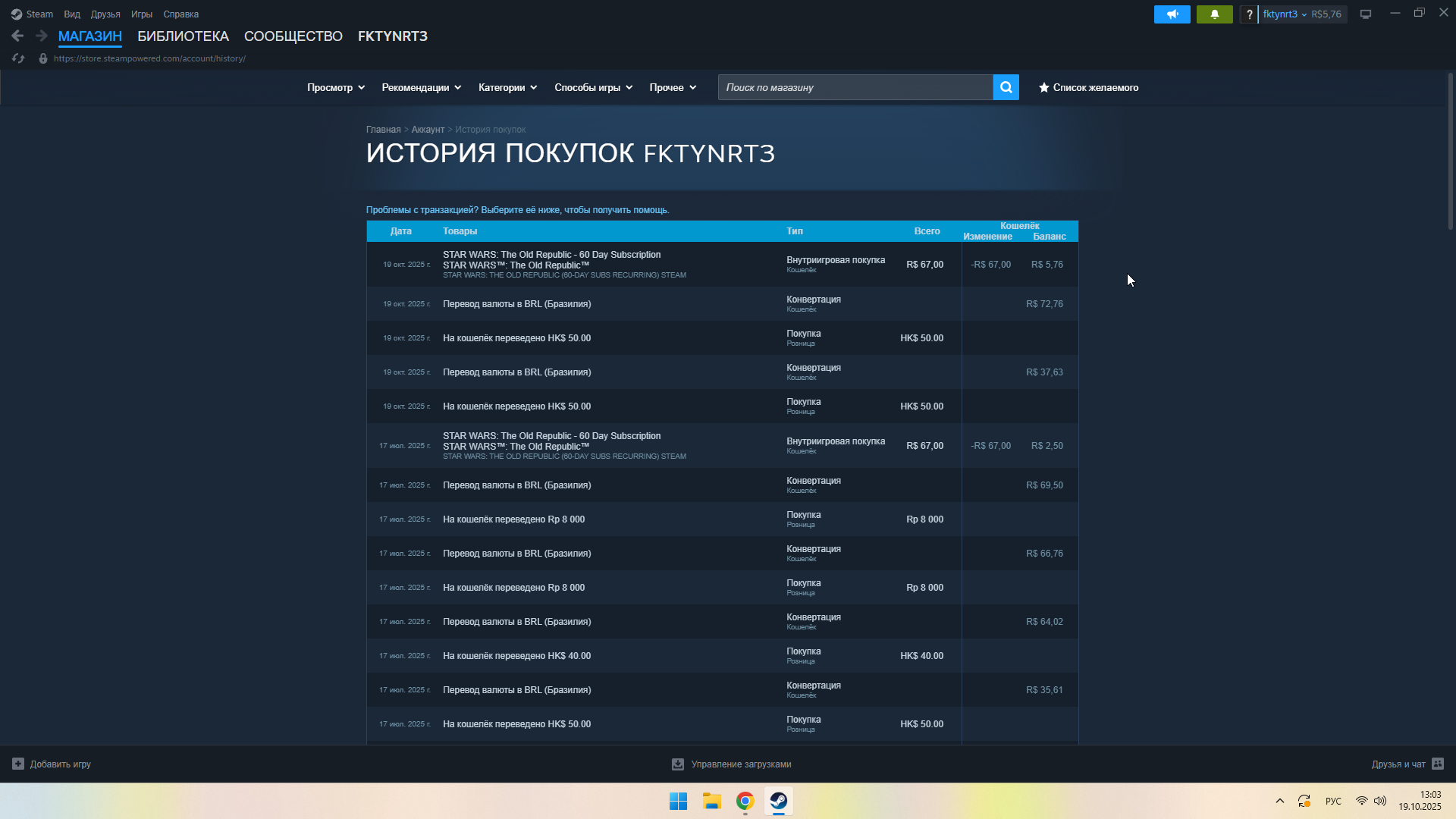This screenshot has width=1456, height=819.
Task: Expand the Просмотр dropdown menu
Action: pyautogui.click(x=335, y=87)
